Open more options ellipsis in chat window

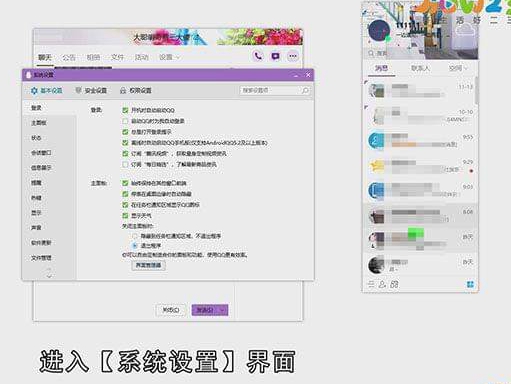pos(293,56)
